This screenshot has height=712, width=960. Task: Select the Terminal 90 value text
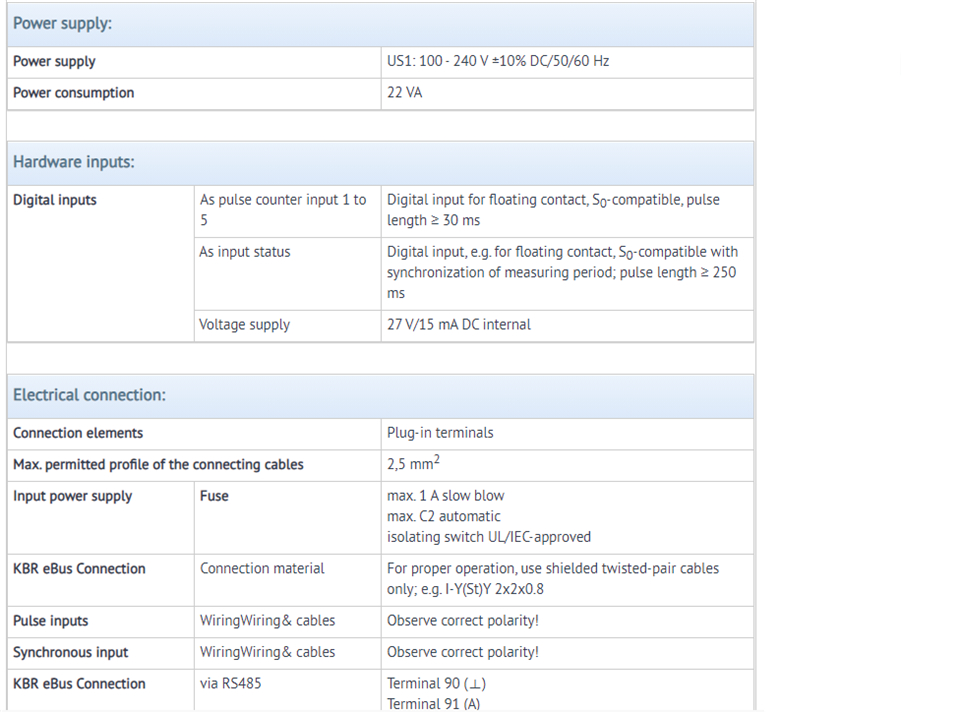(x=437, y=684)
